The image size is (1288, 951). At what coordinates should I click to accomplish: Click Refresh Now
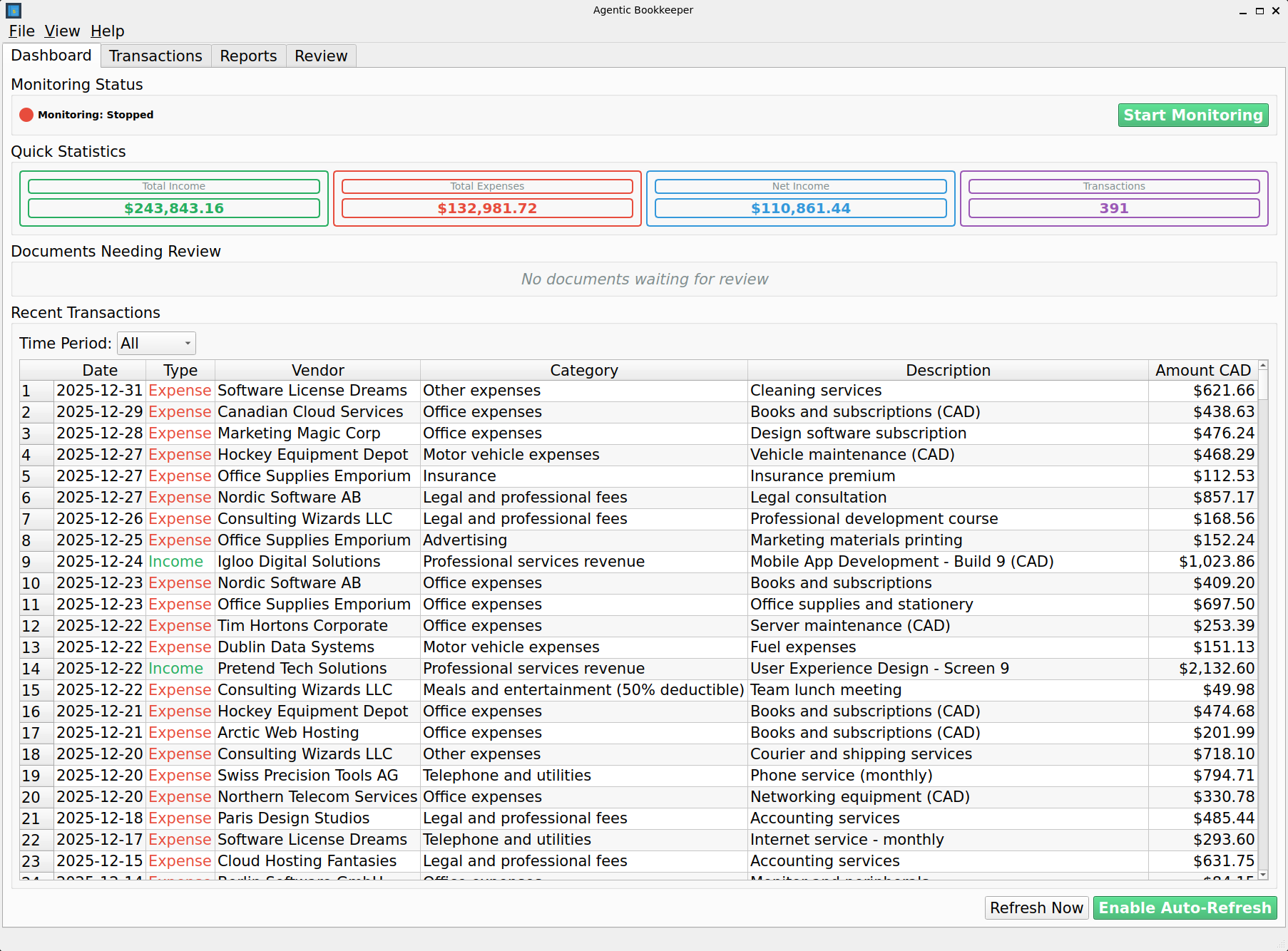[1036, 908]
